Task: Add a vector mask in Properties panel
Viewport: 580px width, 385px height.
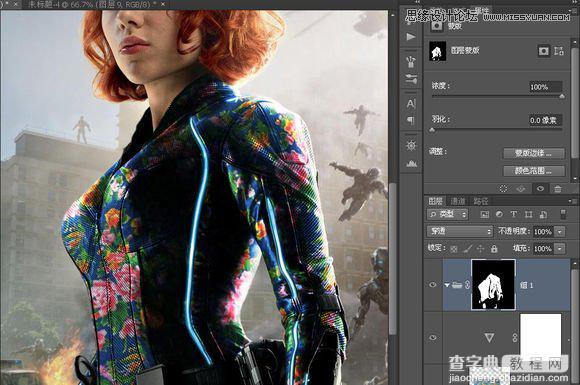Action: click(x=559, y=51)
